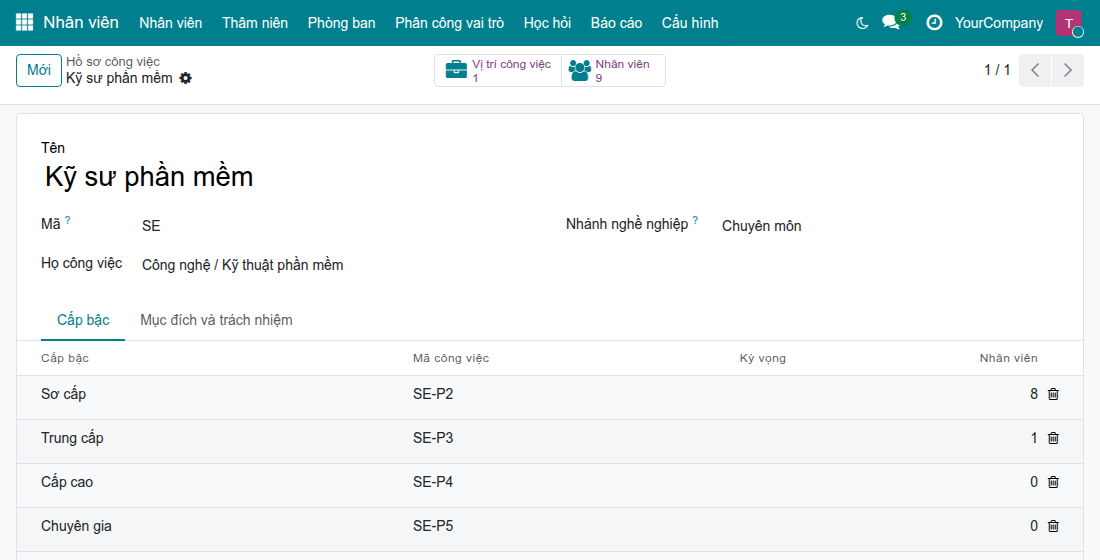Open Nhân viên menu item
The width and height of the screenshot is (1100, 560).
170,23
